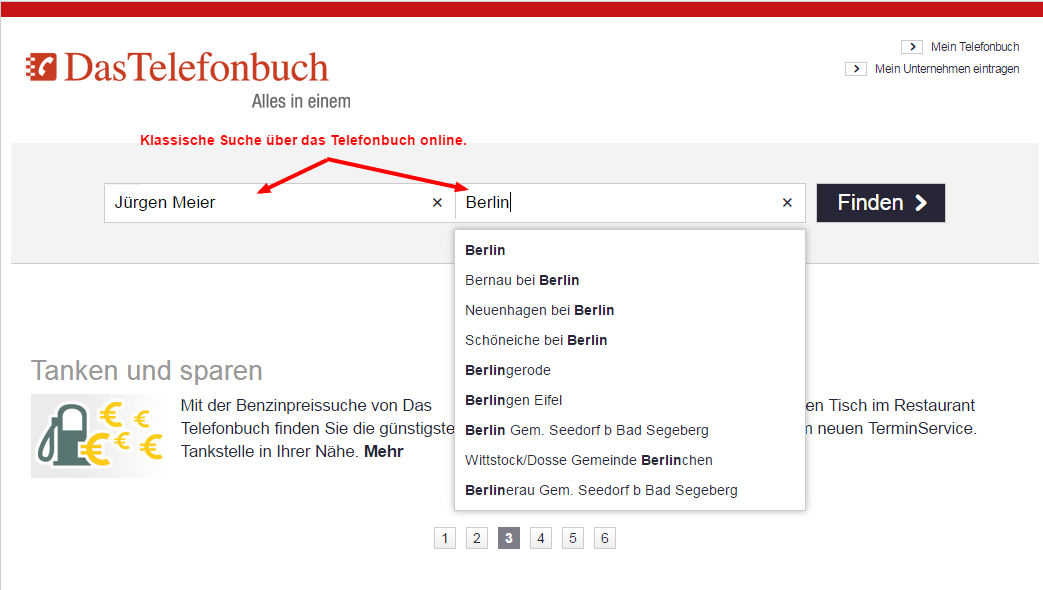Click arrow icon beside Mein Unternehmen eintragen
1043x590 pixels.
pyautogui.click(x=855, y=69)
